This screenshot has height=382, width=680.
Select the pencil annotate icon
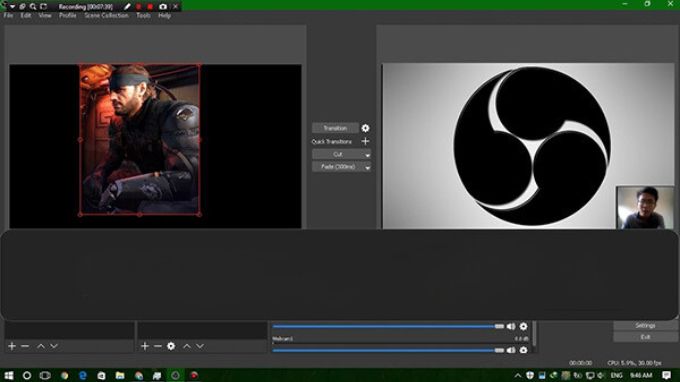point(127,7)
